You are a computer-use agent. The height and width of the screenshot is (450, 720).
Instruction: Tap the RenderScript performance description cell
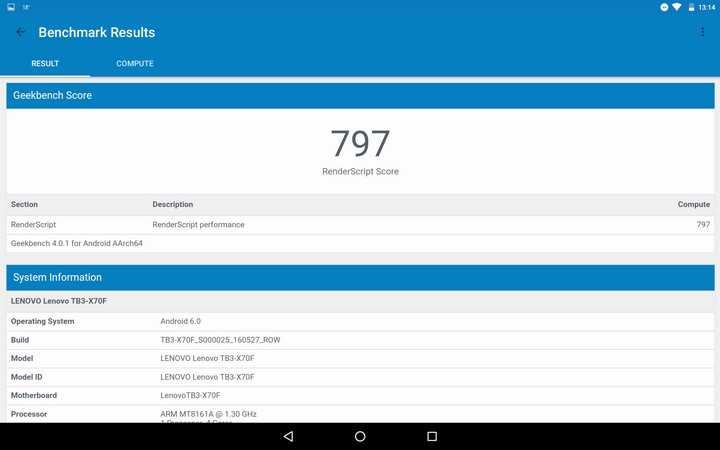(198, 225)
